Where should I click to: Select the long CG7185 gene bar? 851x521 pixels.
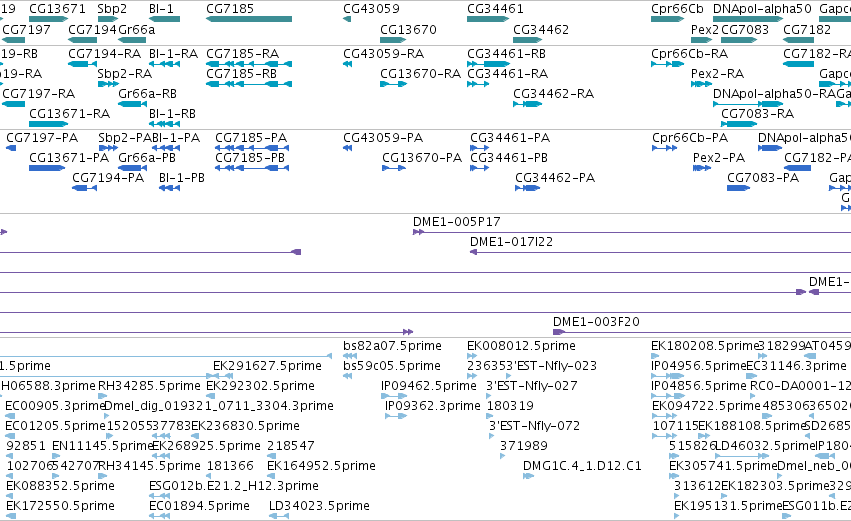[x=249, y=20]
